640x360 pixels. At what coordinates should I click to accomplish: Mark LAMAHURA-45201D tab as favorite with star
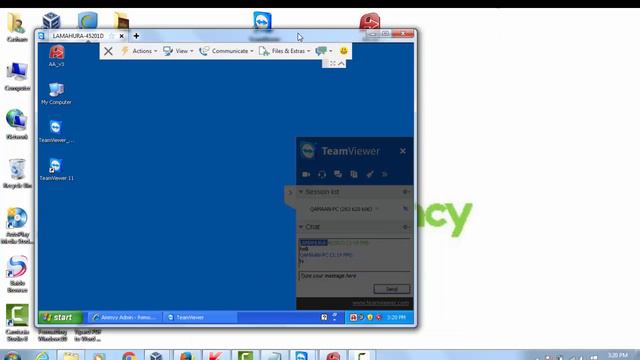pyautogui.click(x=112, y=36)
